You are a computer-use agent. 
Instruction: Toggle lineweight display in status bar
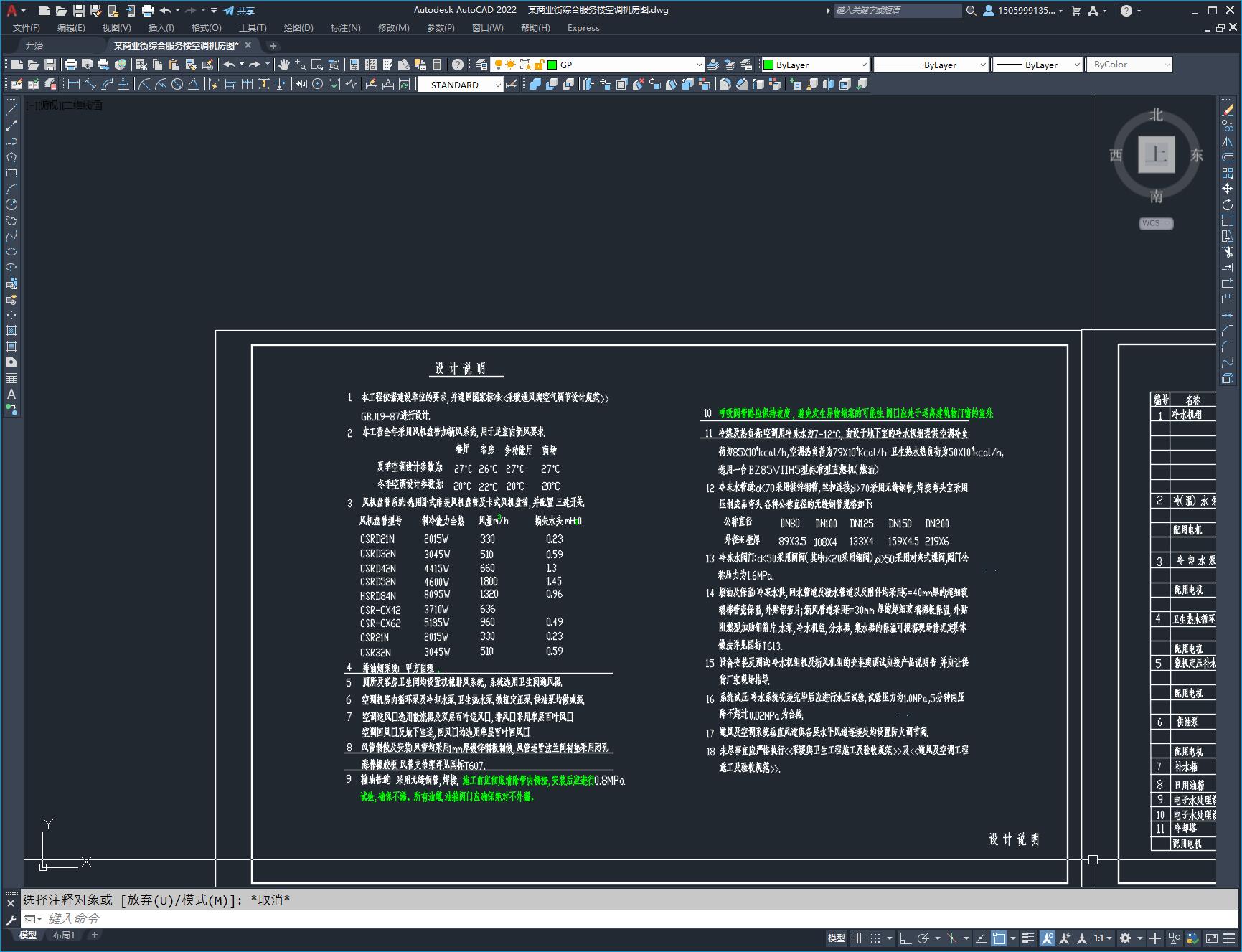tap(1028, 938)
